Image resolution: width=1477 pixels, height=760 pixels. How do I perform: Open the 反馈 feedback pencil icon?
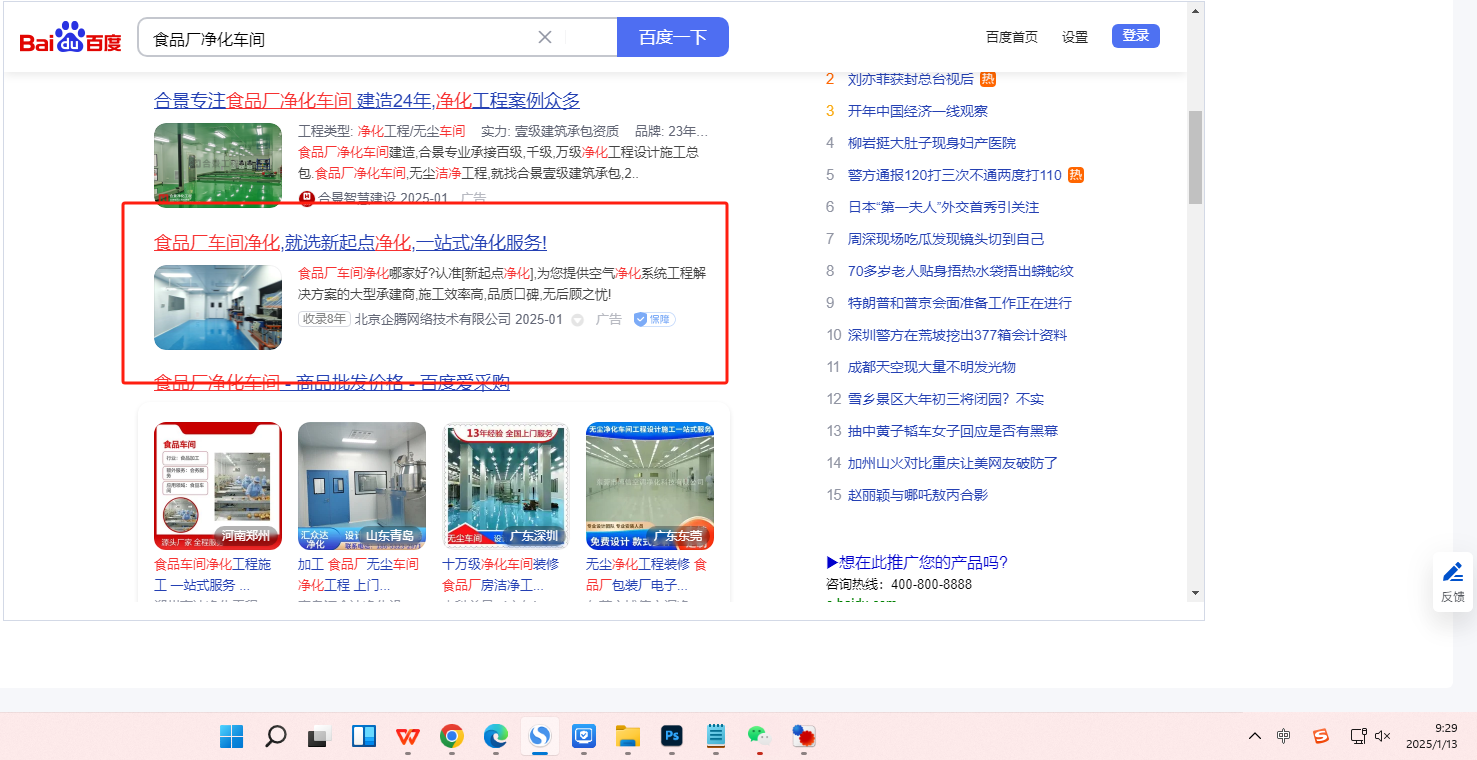1452,573
